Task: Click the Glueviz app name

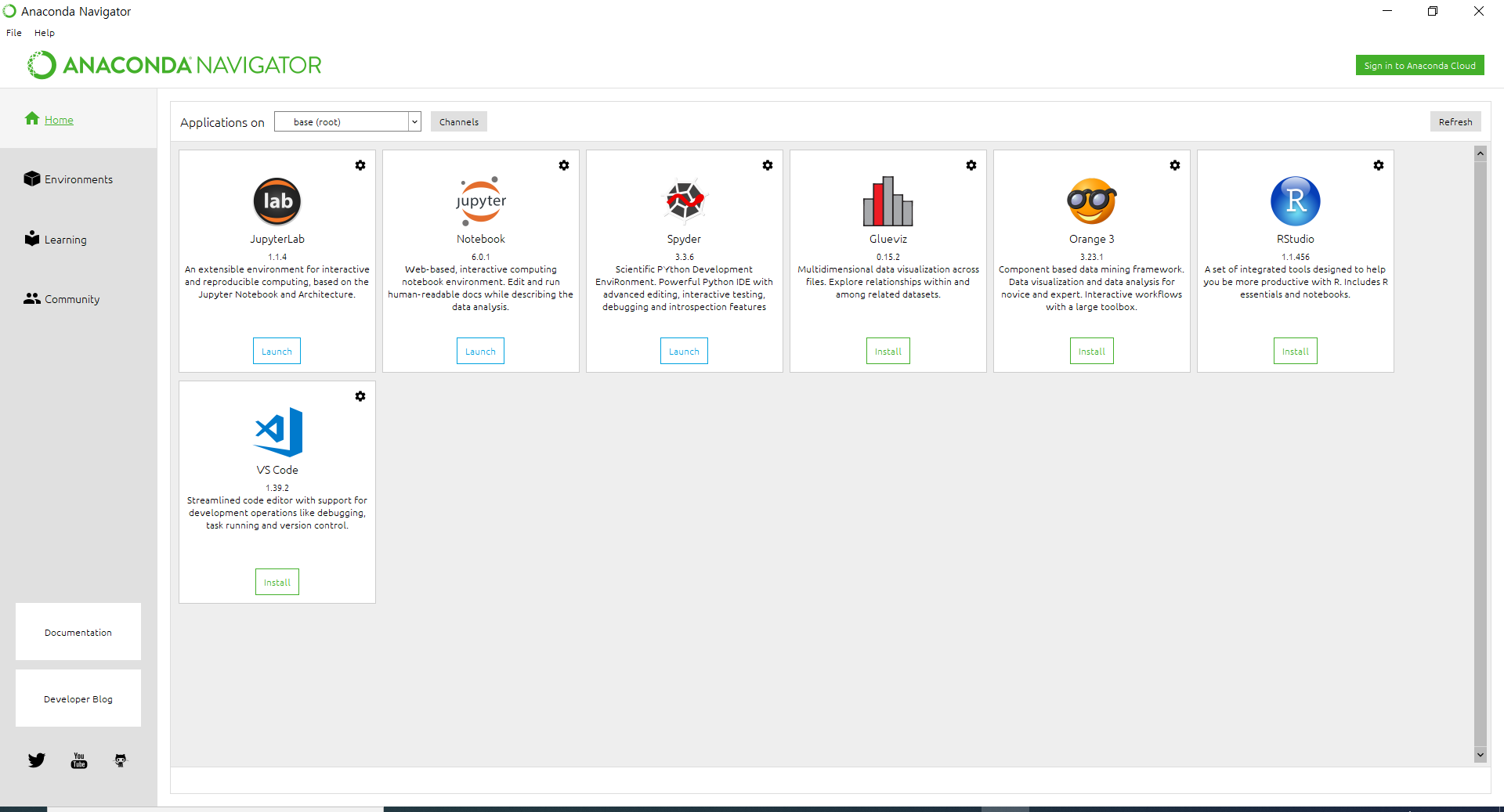Action: point(888,239)
